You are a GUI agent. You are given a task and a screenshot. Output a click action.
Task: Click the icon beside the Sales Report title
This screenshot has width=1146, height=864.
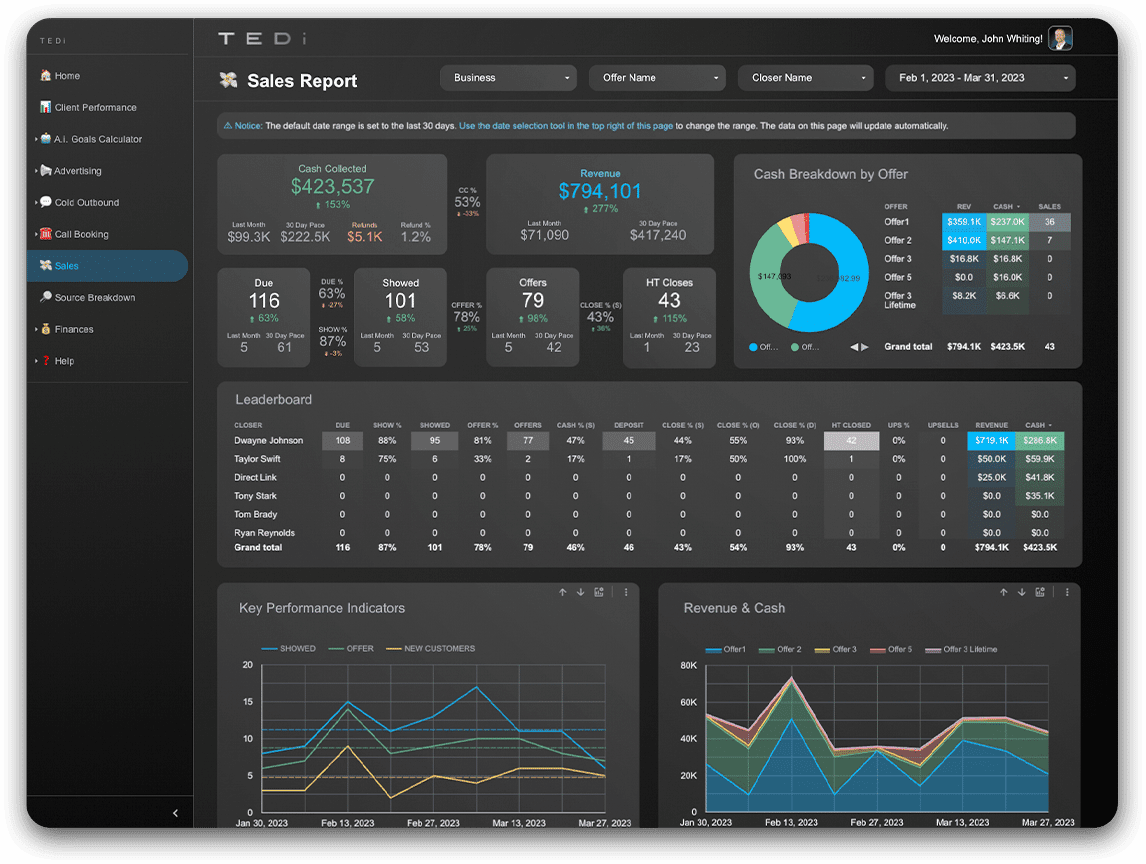[x=229, y=80]
